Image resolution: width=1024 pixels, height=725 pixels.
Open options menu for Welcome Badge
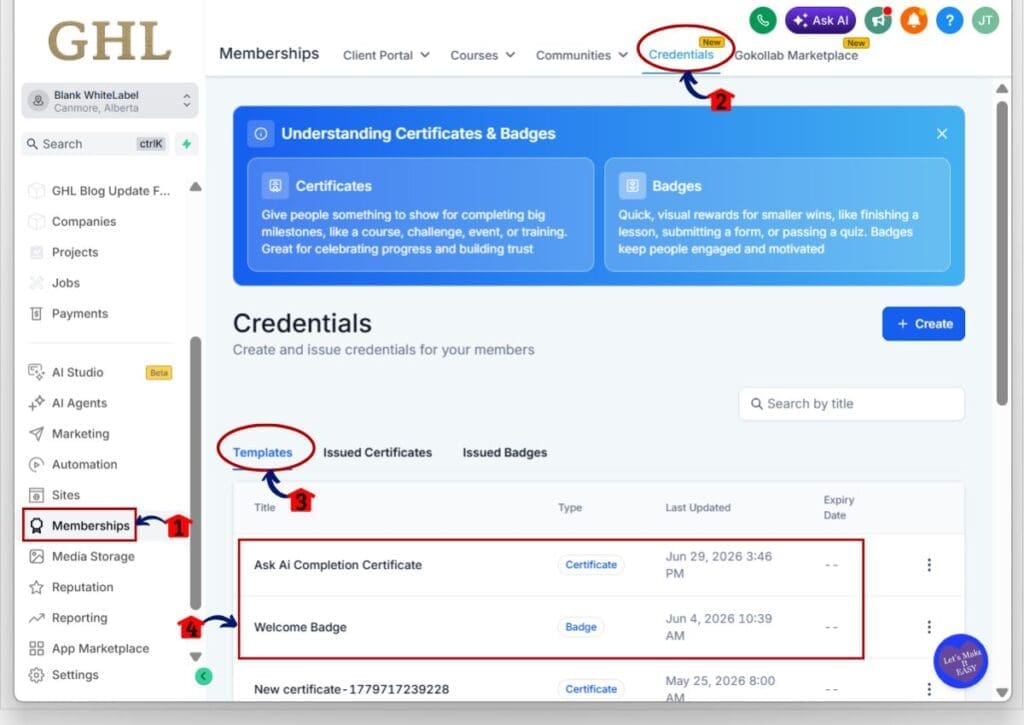click(929, 627)
